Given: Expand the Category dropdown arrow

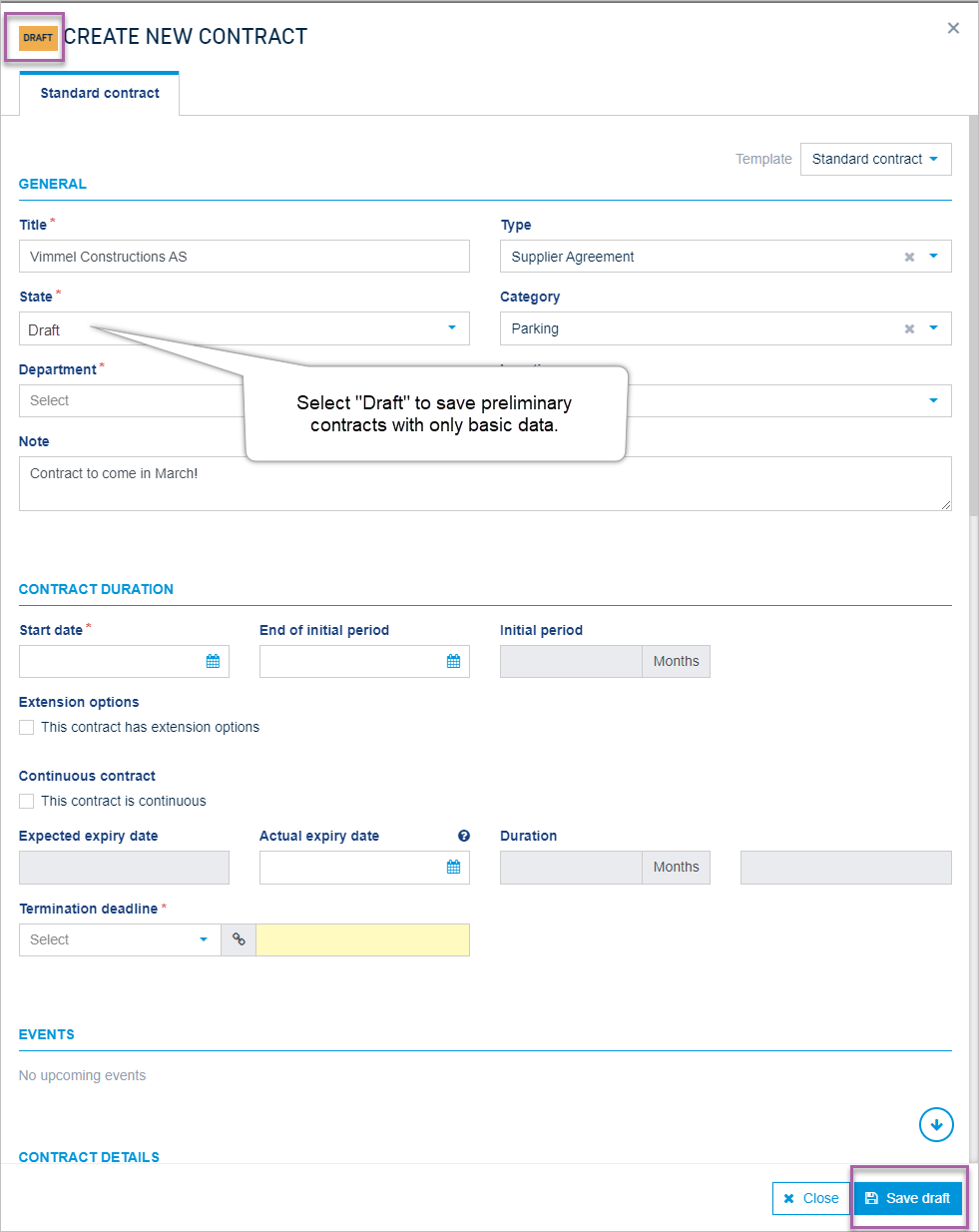Looking at the screenshot, I should 934,328.
